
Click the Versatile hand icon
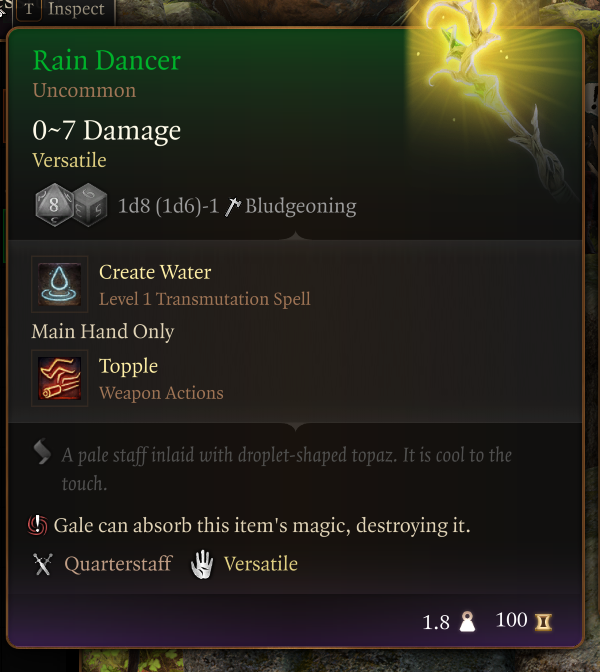click(202, 564)
